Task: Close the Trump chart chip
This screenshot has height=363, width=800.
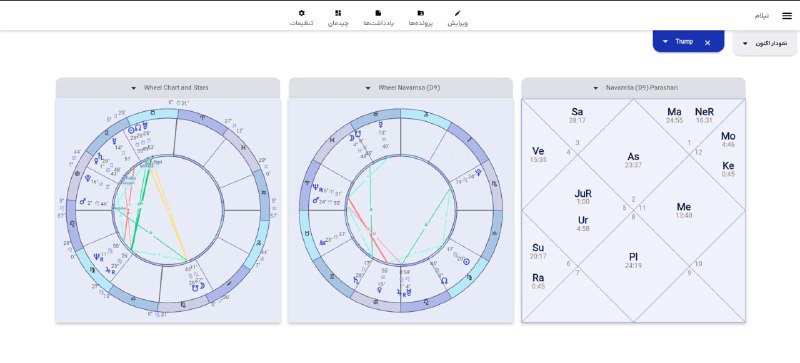Action: coord(707,43)
